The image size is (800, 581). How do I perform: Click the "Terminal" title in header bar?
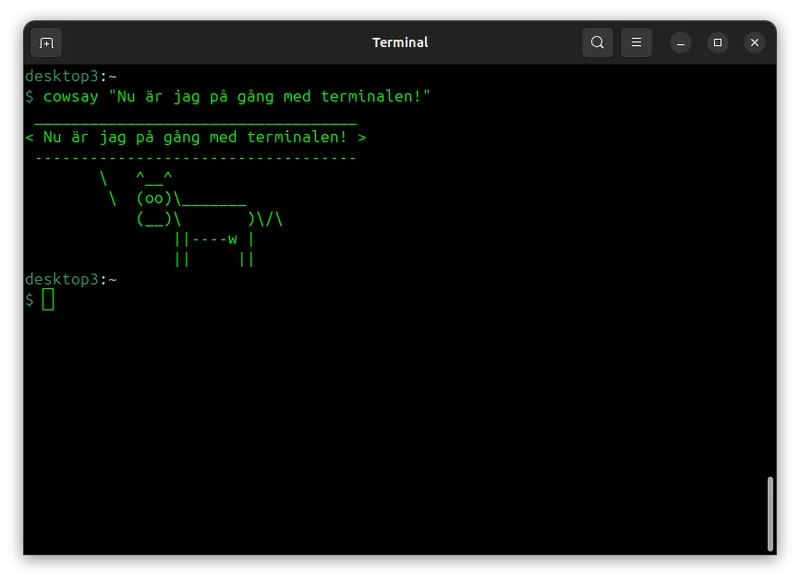coord(400,42)
